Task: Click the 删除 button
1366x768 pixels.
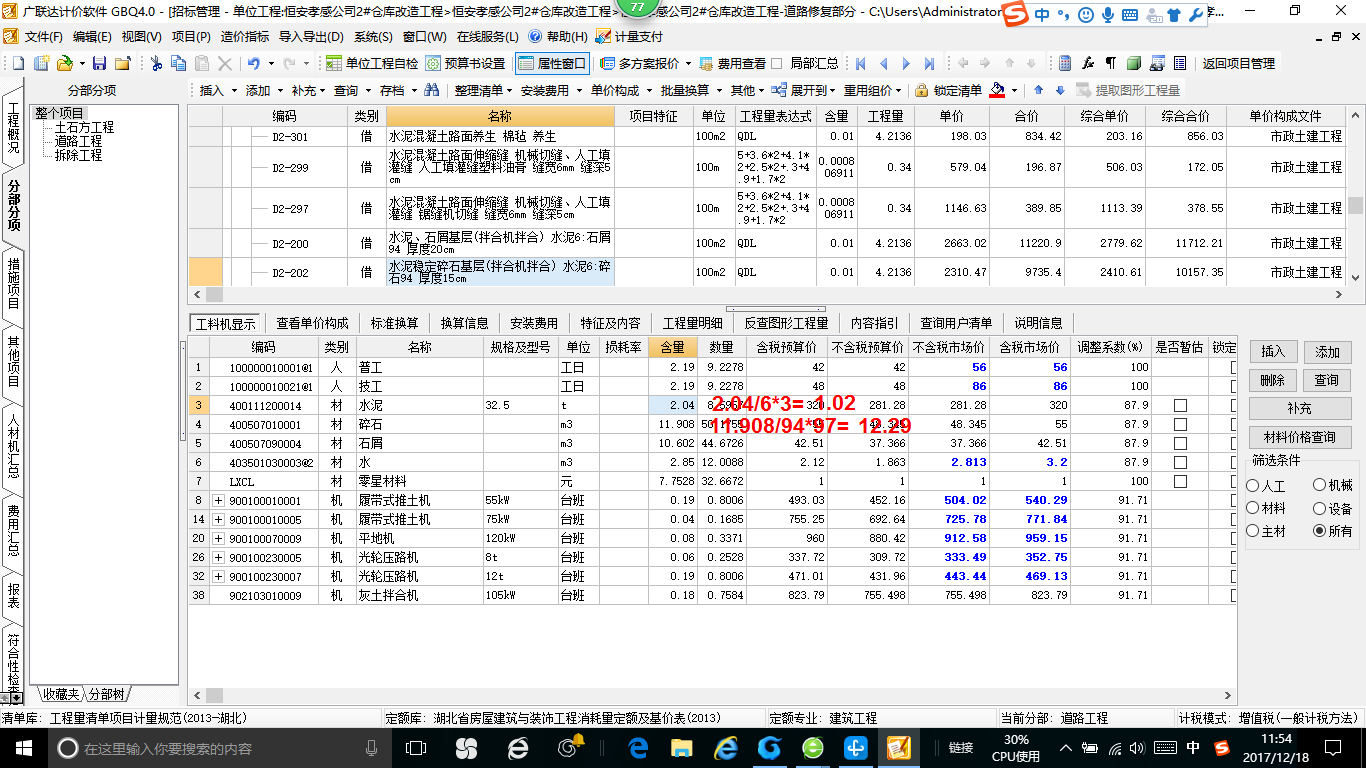Action: point(1273,380)
